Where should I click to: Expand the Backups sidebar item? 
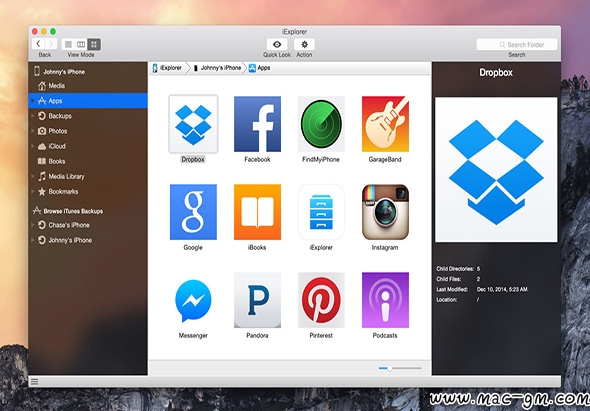33,116
